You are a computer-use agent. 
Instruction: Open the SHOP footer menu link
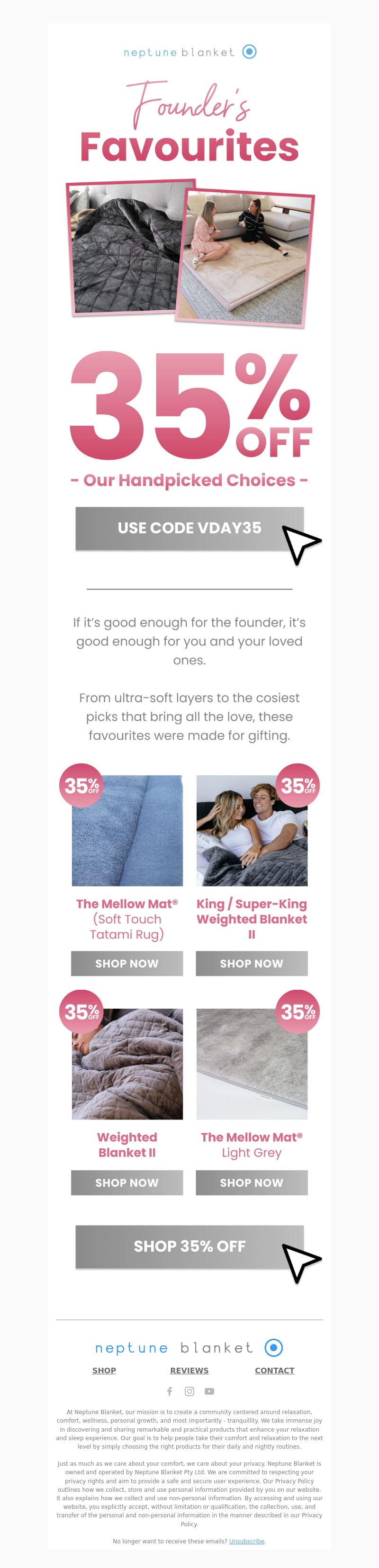tap(104, 1370)
